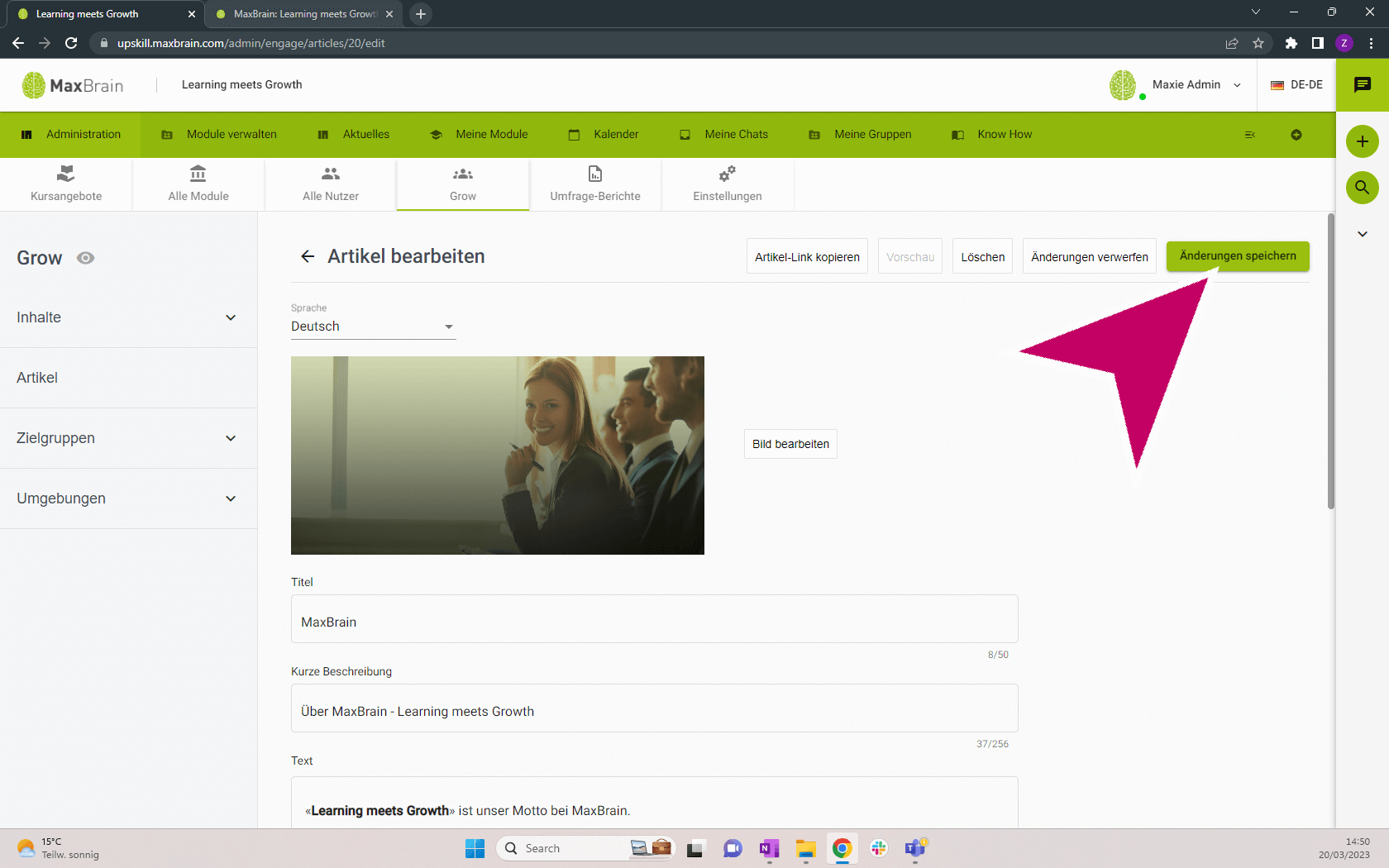
Task: Go back using the arrow beside Artikel bearbeiten
Action: coord(308,256)
